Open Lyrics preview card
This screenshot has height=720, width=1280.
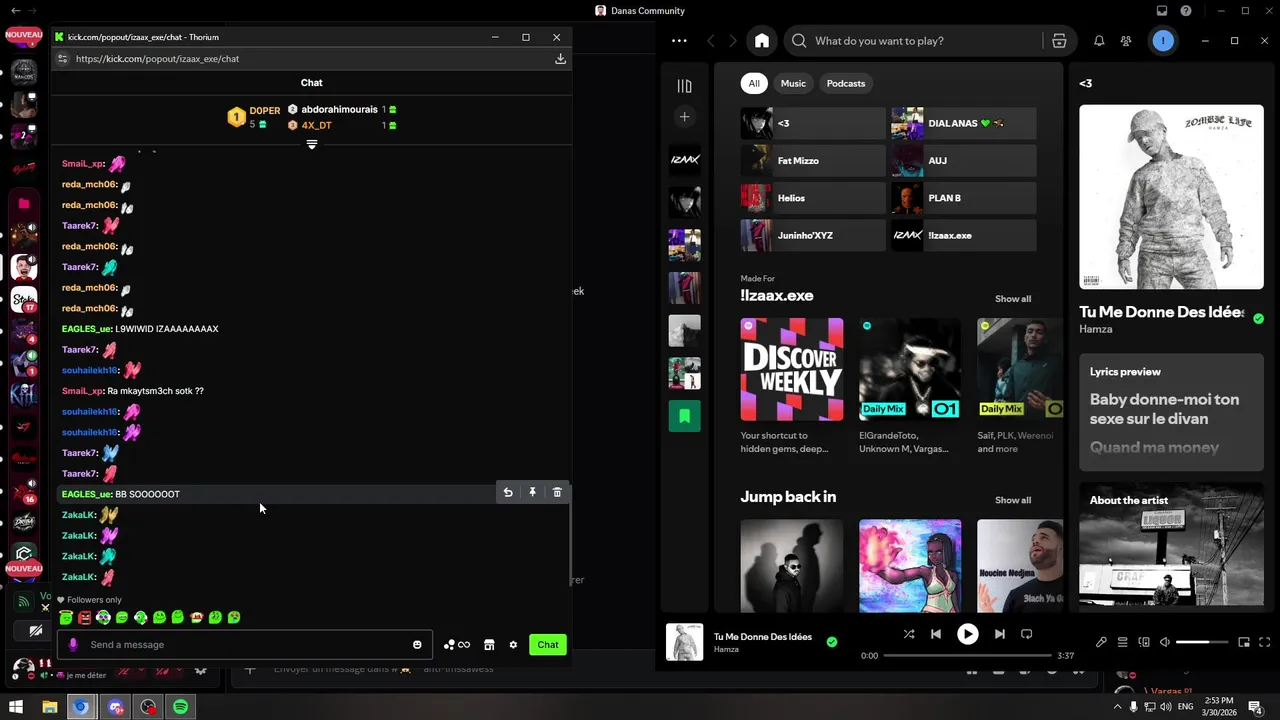tap(1171, 412)
